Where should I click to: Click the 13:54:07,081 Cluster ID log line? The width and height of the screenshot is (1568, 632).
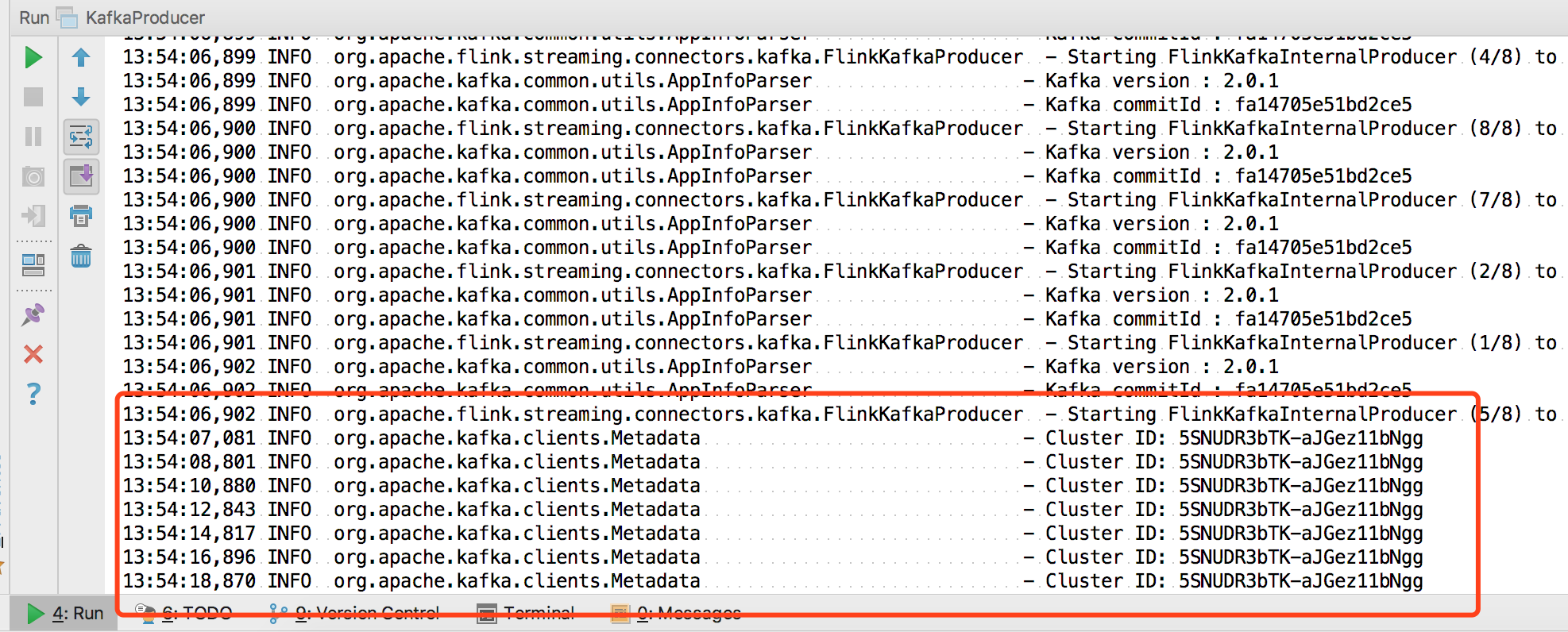(x=773, y=438)
